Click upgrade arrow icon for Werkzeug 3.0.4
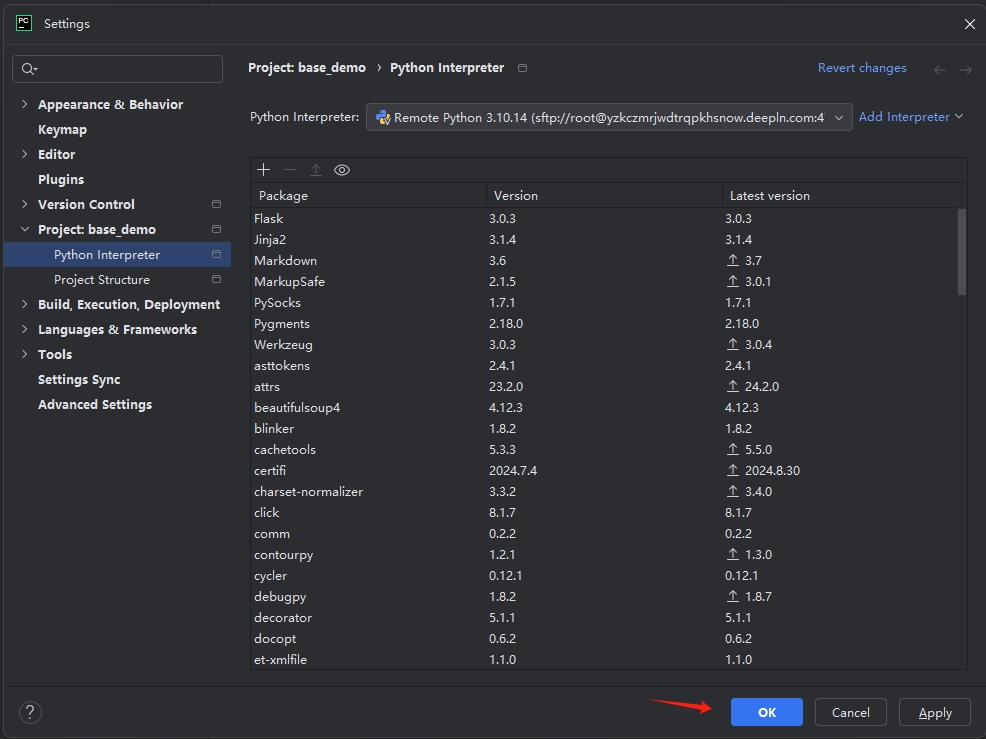 click(733, 344)
